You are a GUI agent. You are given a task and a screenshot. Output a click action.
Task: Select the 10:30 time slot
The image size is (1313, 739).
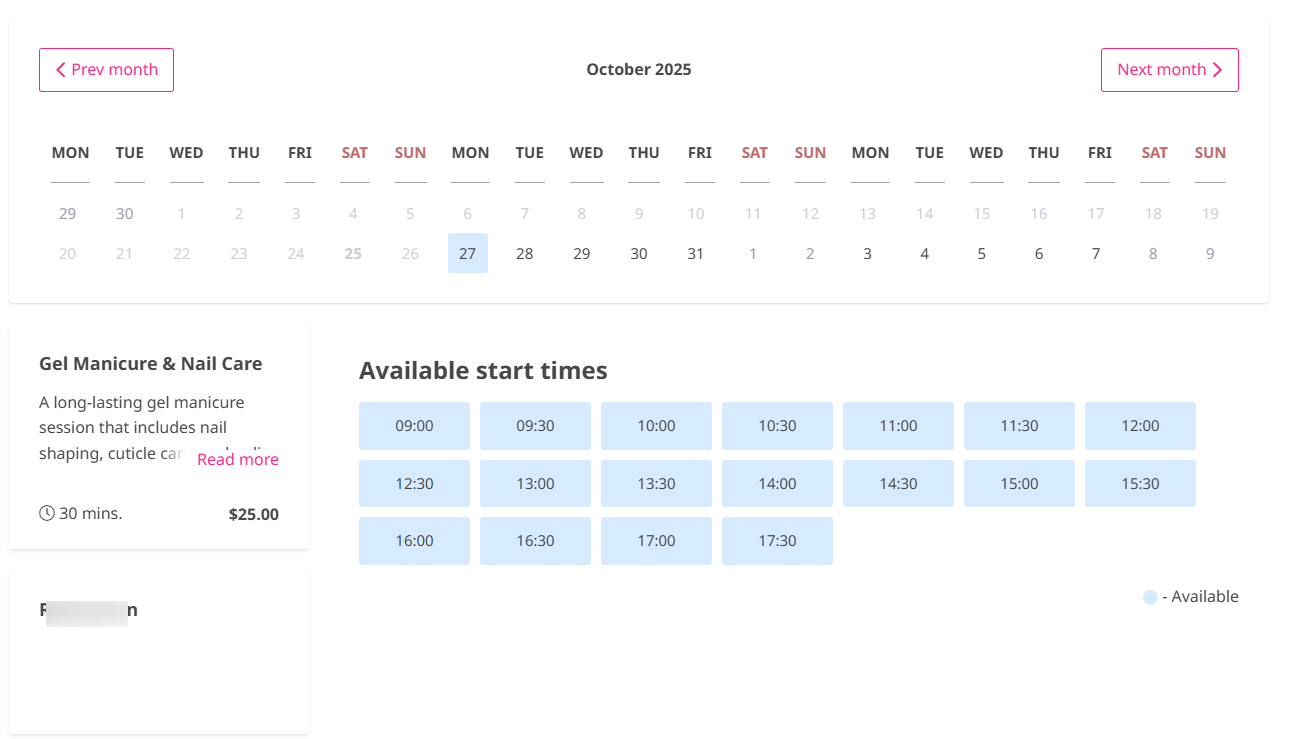click(x=777, y=425)
